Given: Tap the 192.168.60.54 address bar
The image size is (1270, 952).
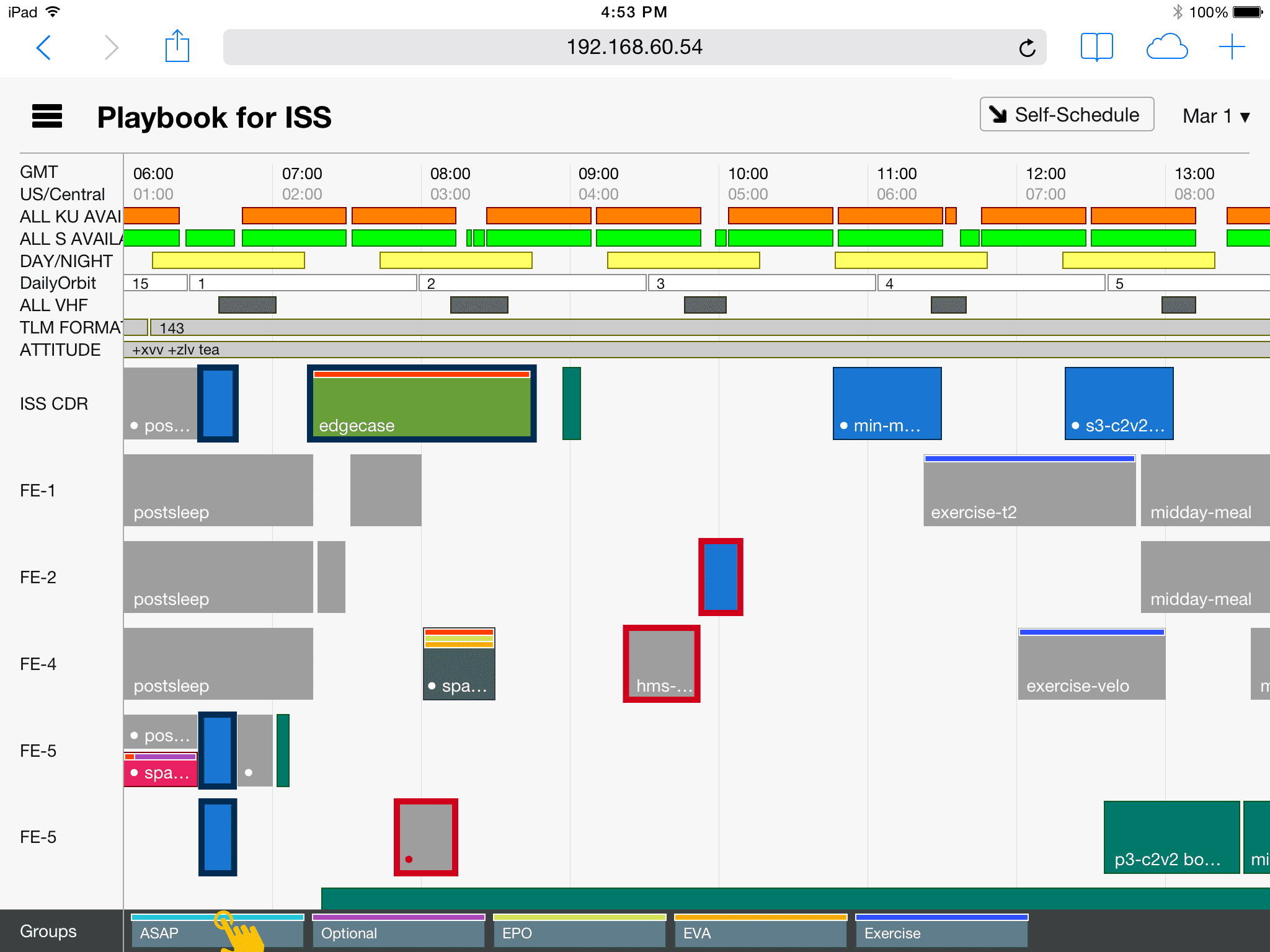Looking at the screenshot, I should [x=634, y=47].
